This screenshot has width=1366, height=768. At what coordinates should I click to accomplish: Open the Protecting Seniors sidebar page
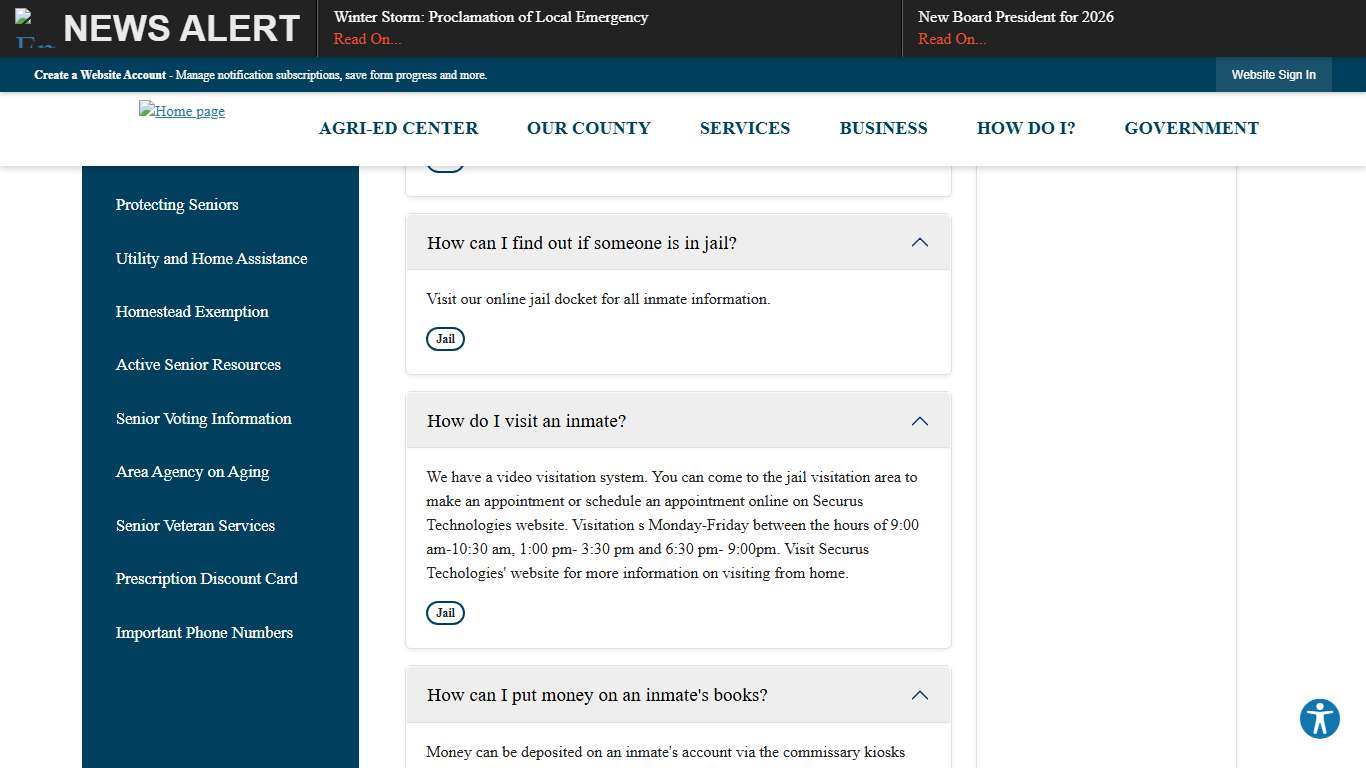click(x=177, y=205)
